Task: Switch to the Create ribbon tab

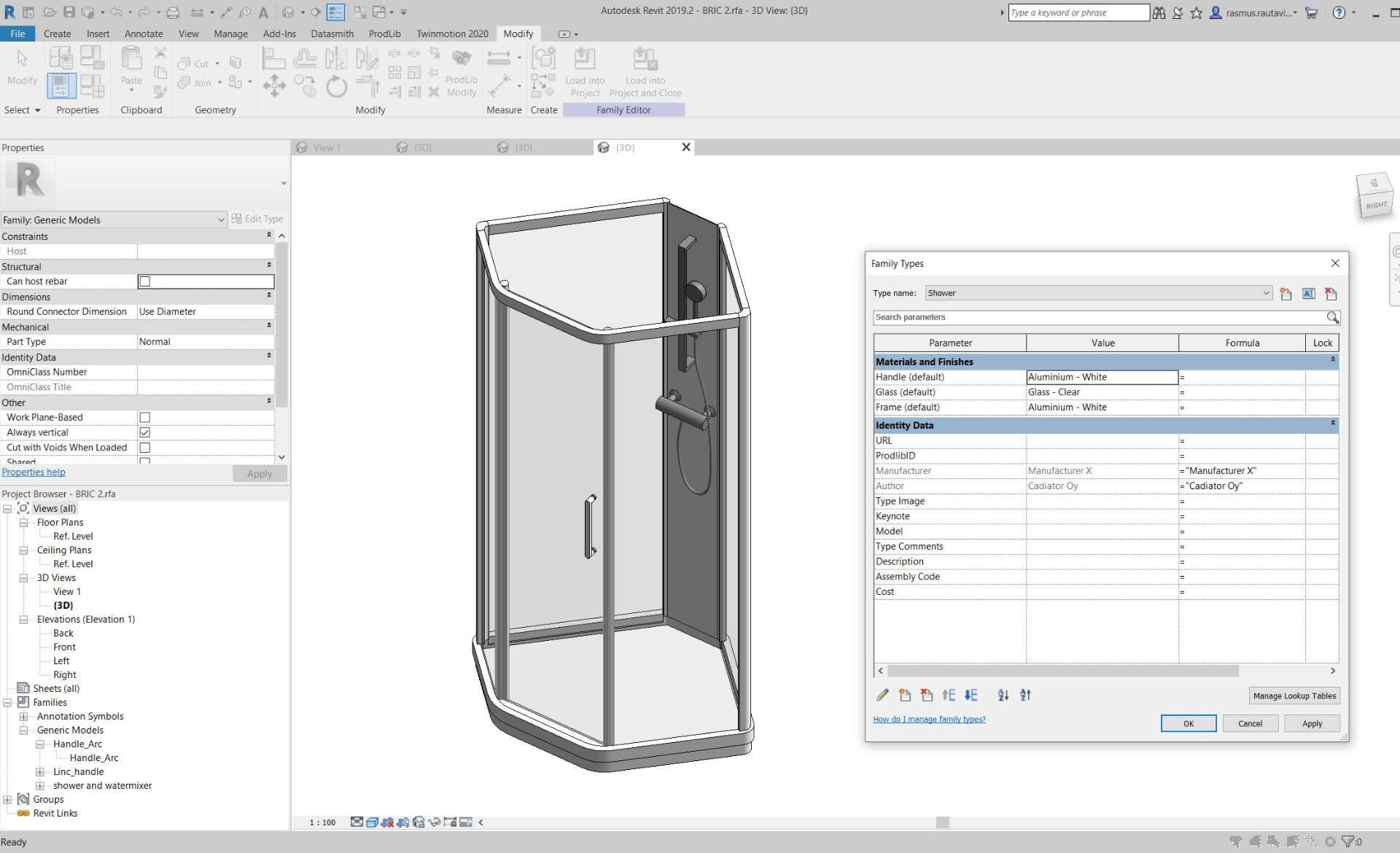Action: click(57, 34)
